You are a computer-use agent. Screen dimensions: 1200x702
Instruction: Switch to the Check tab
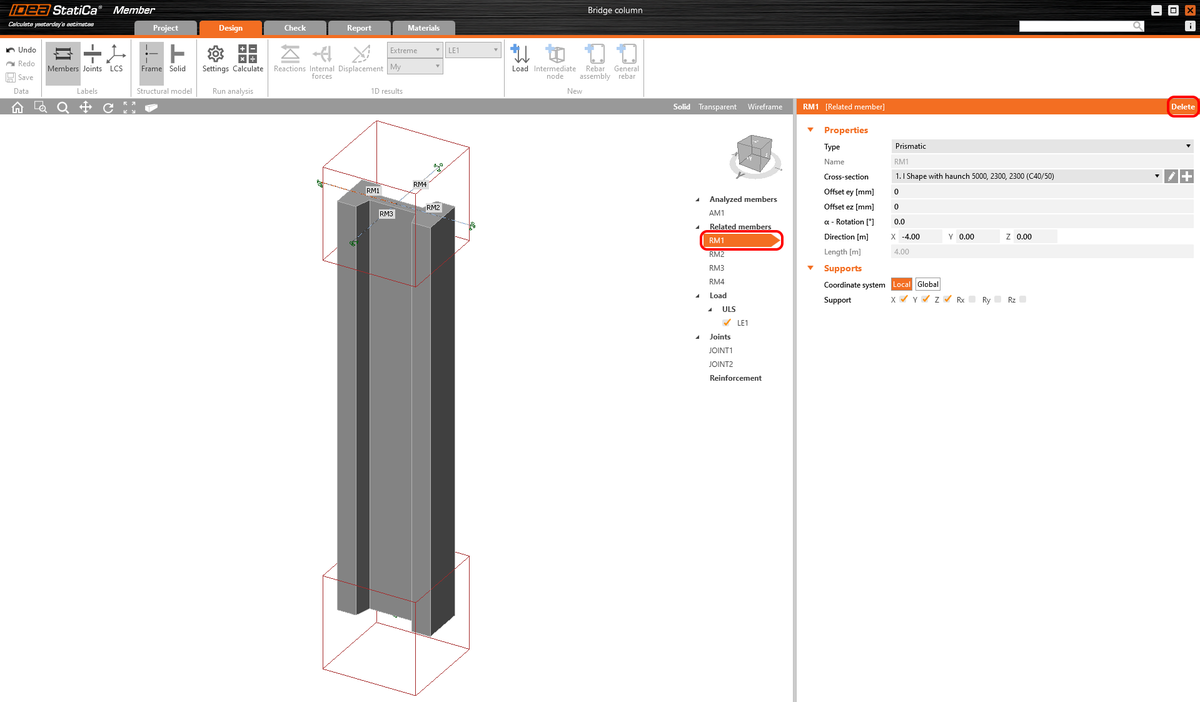click(294, 27)
